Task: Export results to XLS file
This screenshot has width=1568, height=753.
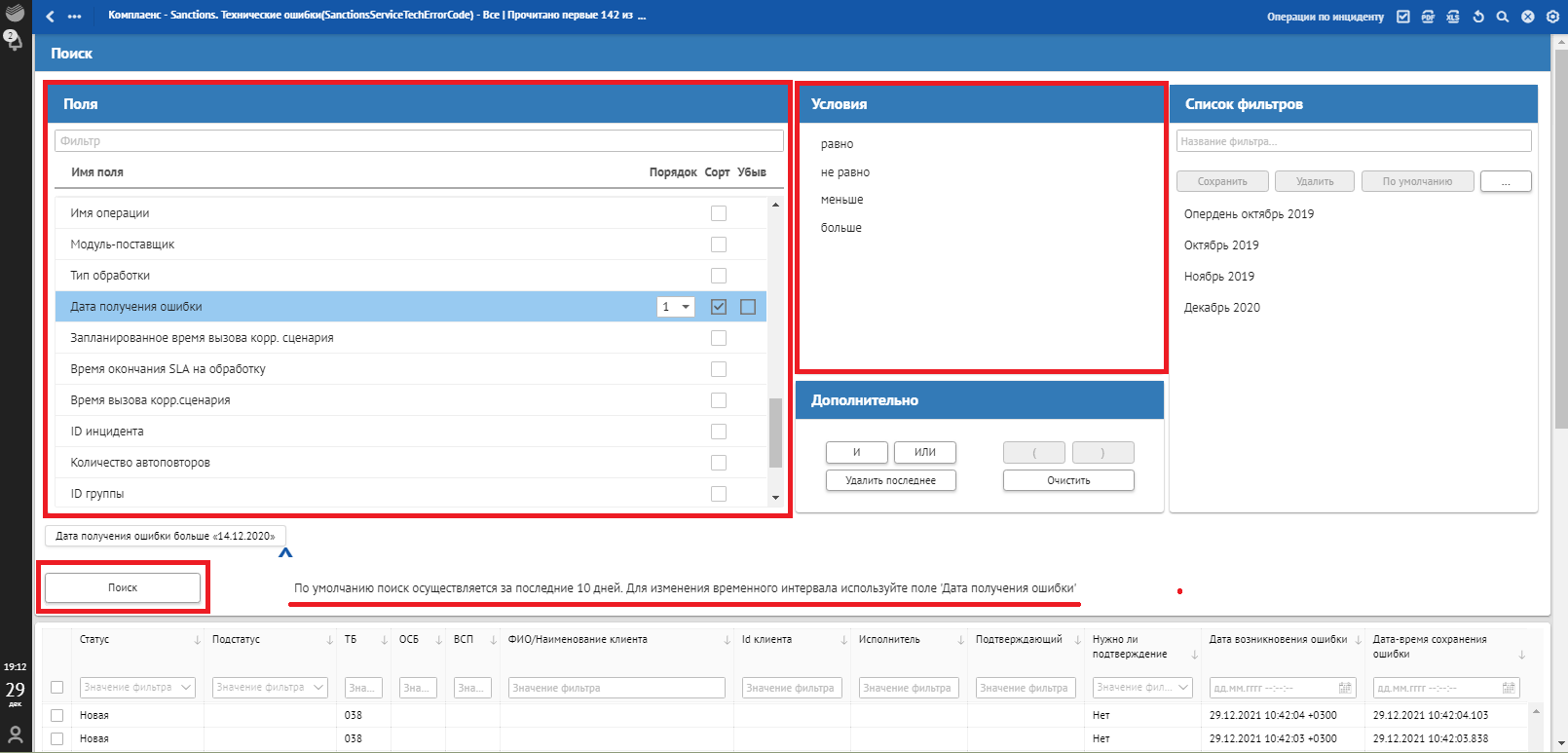Action: tap(1453, 17)
